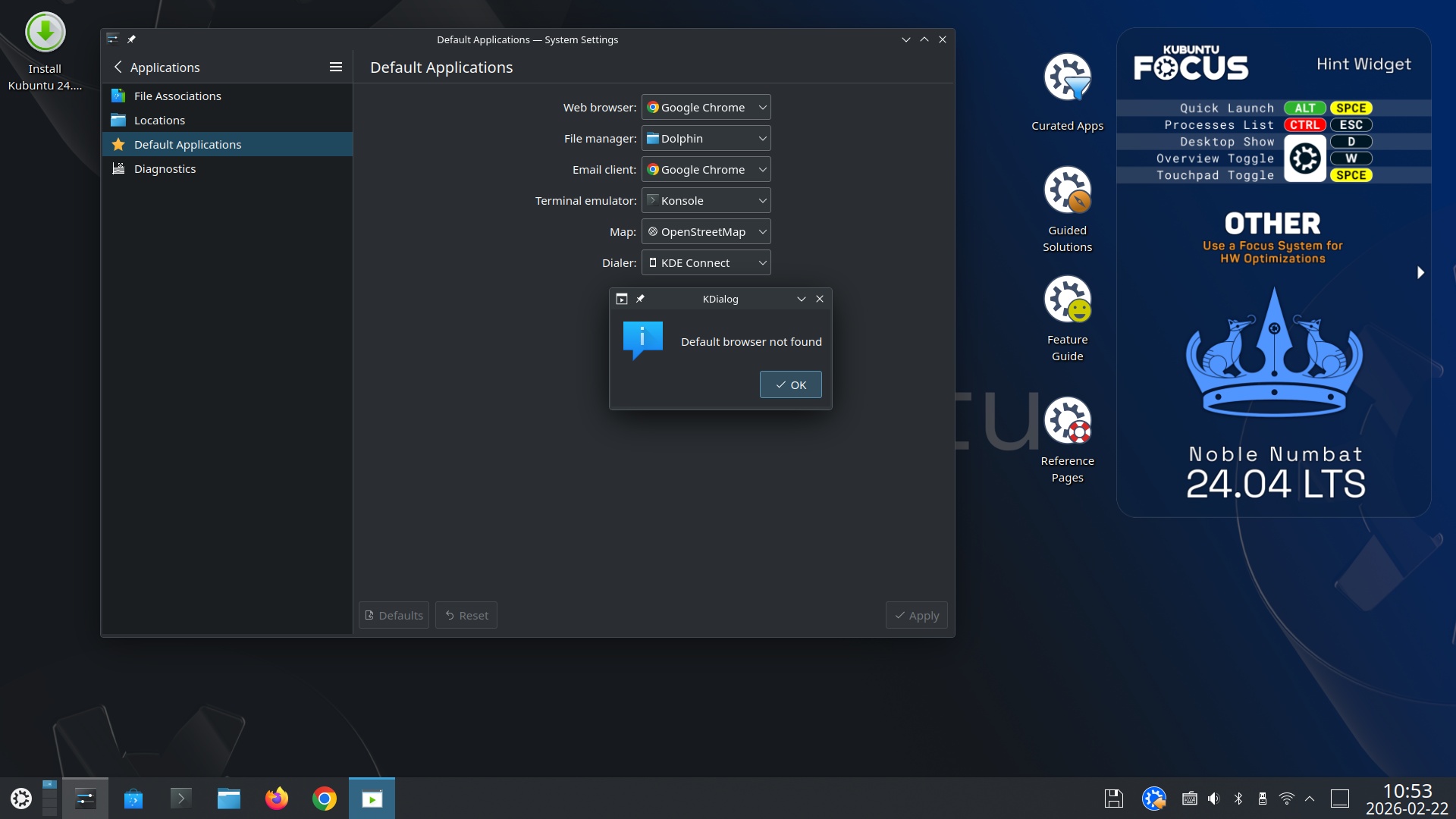1456x819 pixels.
Task: Open Konsole terminal from the taskbar
Action: (180, 799)
